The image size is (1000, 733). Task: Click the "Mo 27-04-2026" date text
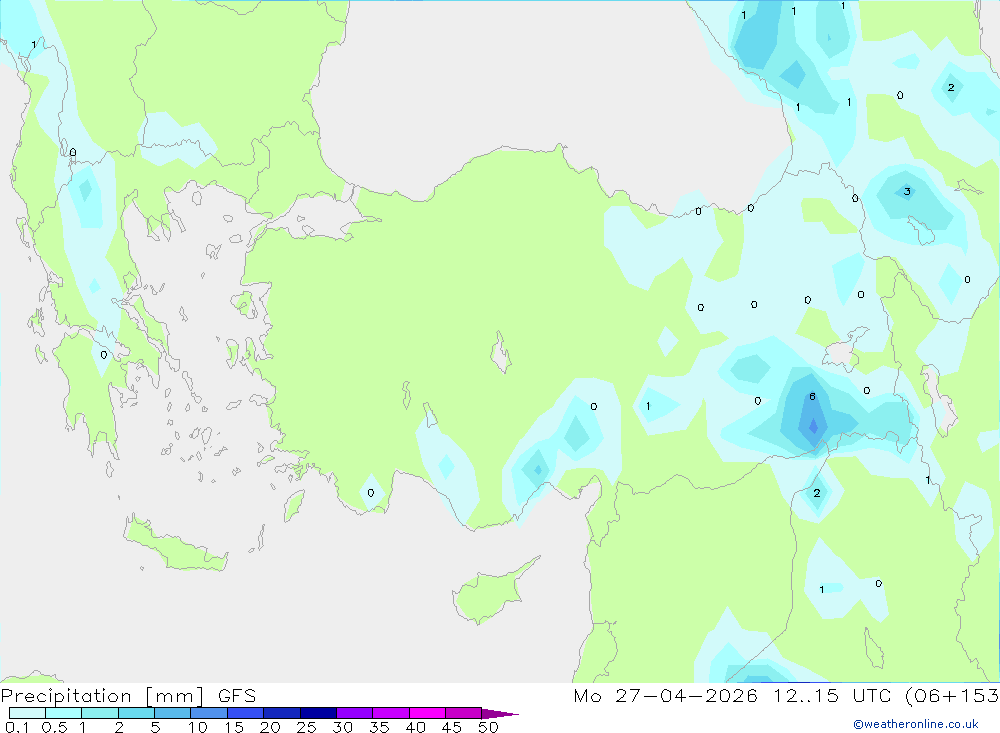665,696
